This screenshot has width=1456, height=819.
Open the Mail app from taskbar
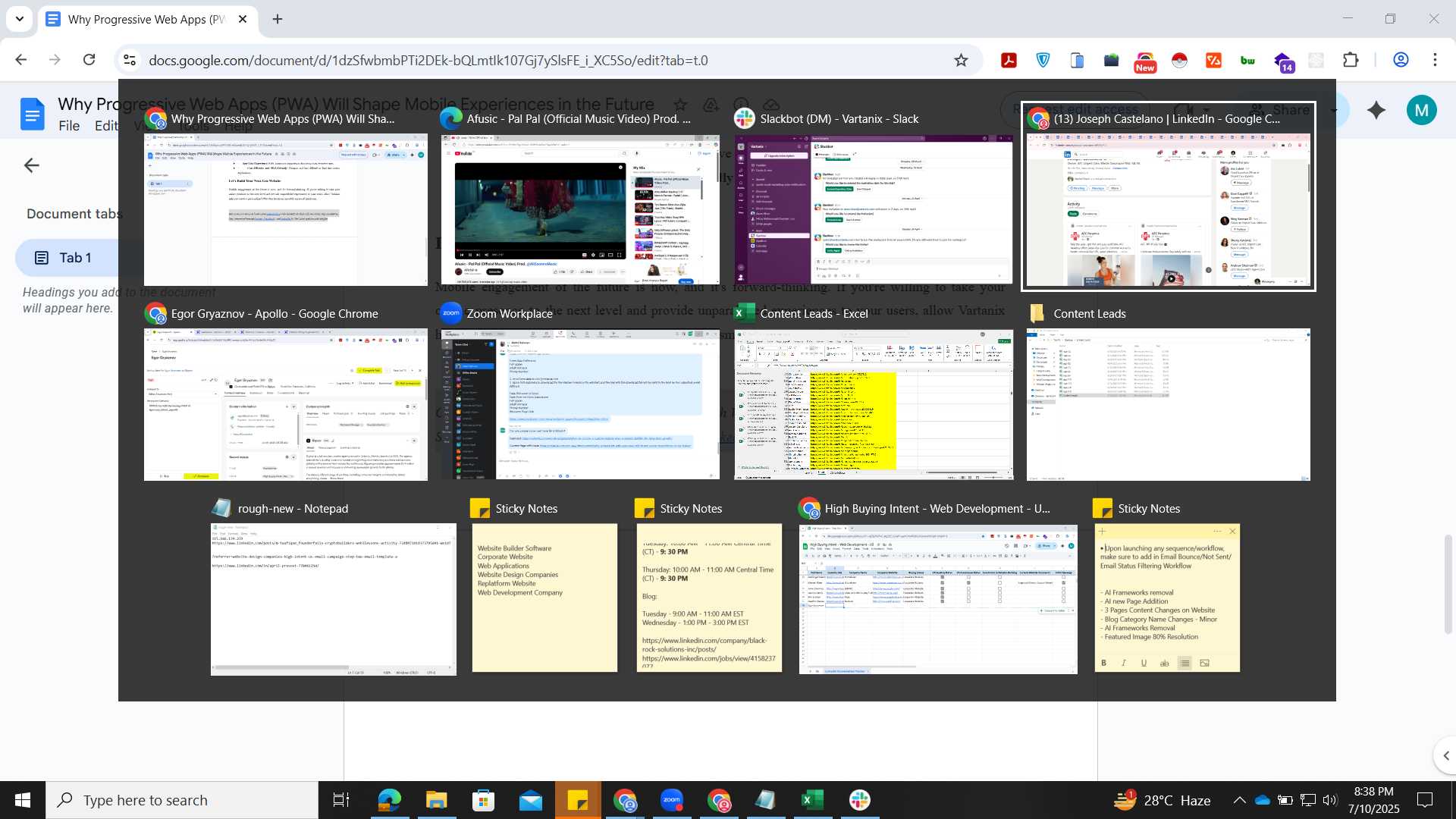(x=531, y=800)
